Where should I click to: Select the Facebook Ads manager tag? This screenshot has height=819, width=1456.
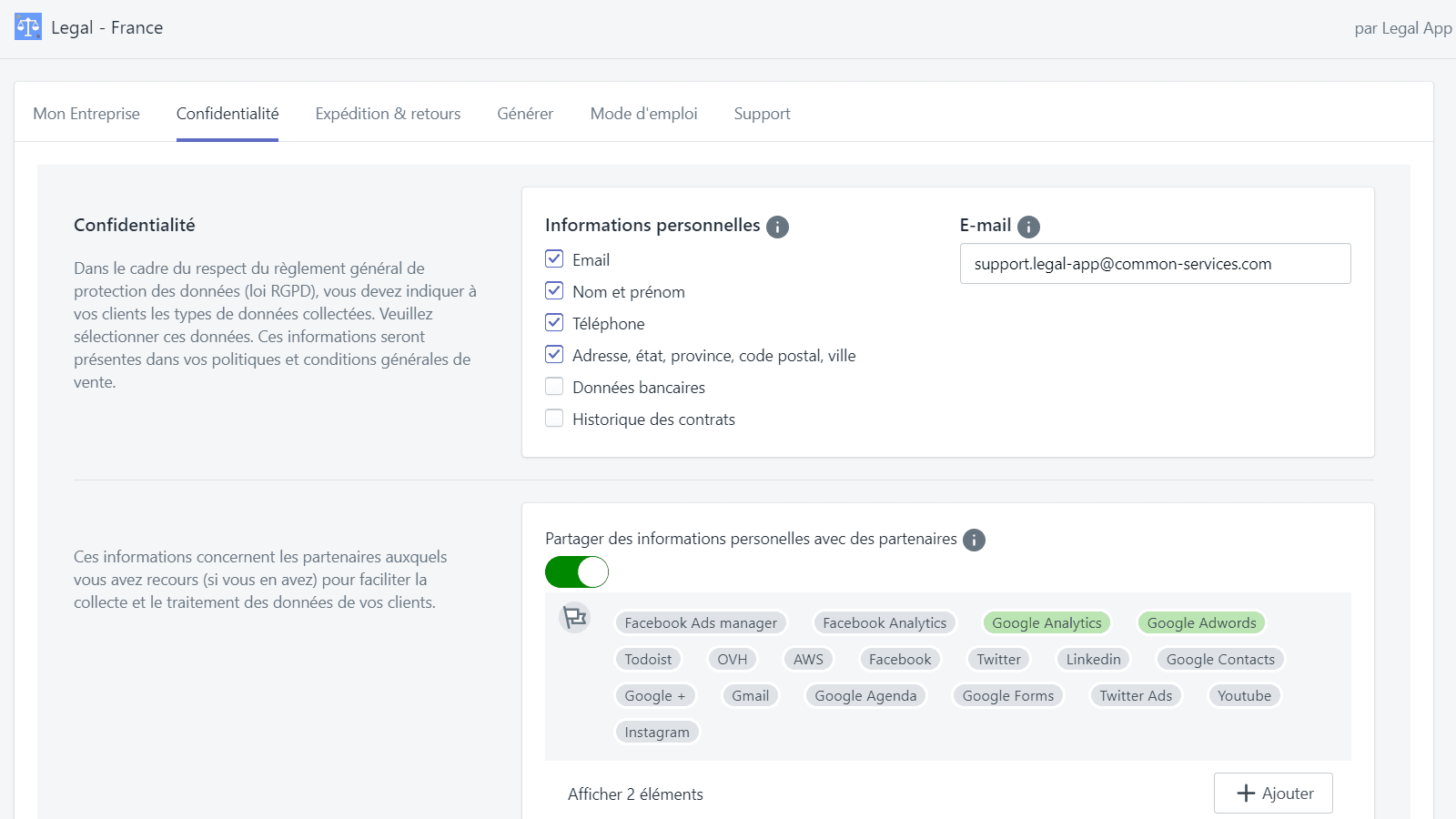[701, 623]
